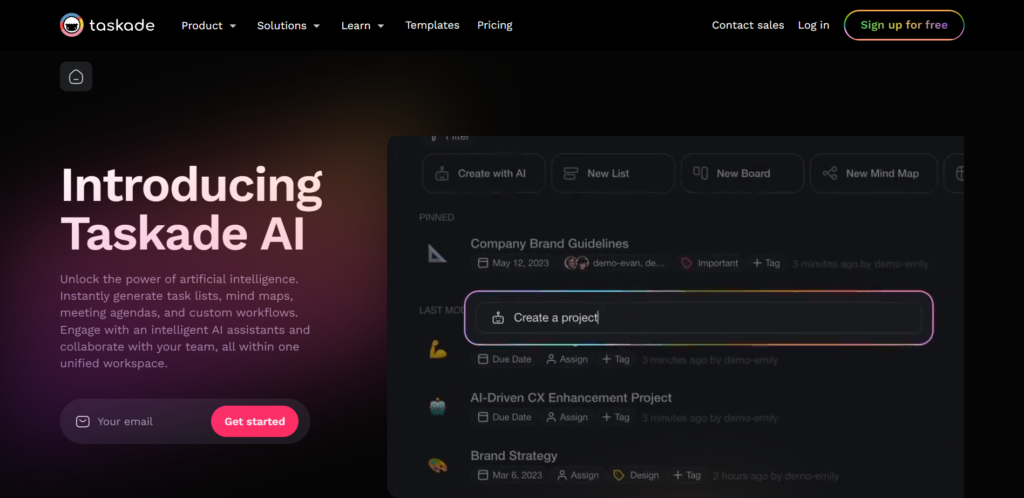Click the Your email input field
This screenshot has height=498, width=1024.
[150, 422]
